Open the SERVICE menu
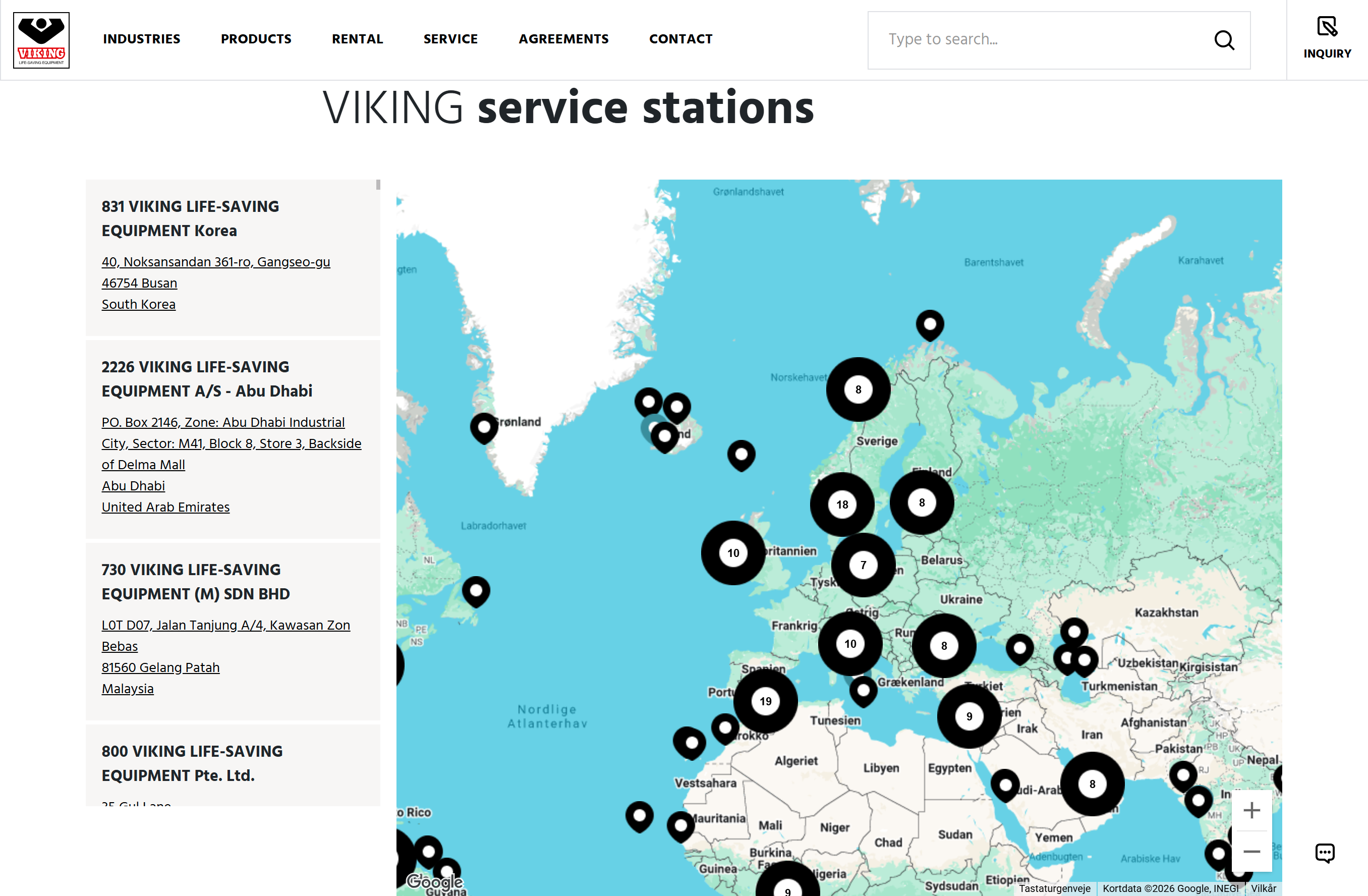The height and width of the screenshot is (896, 1368). click(450, 39)
